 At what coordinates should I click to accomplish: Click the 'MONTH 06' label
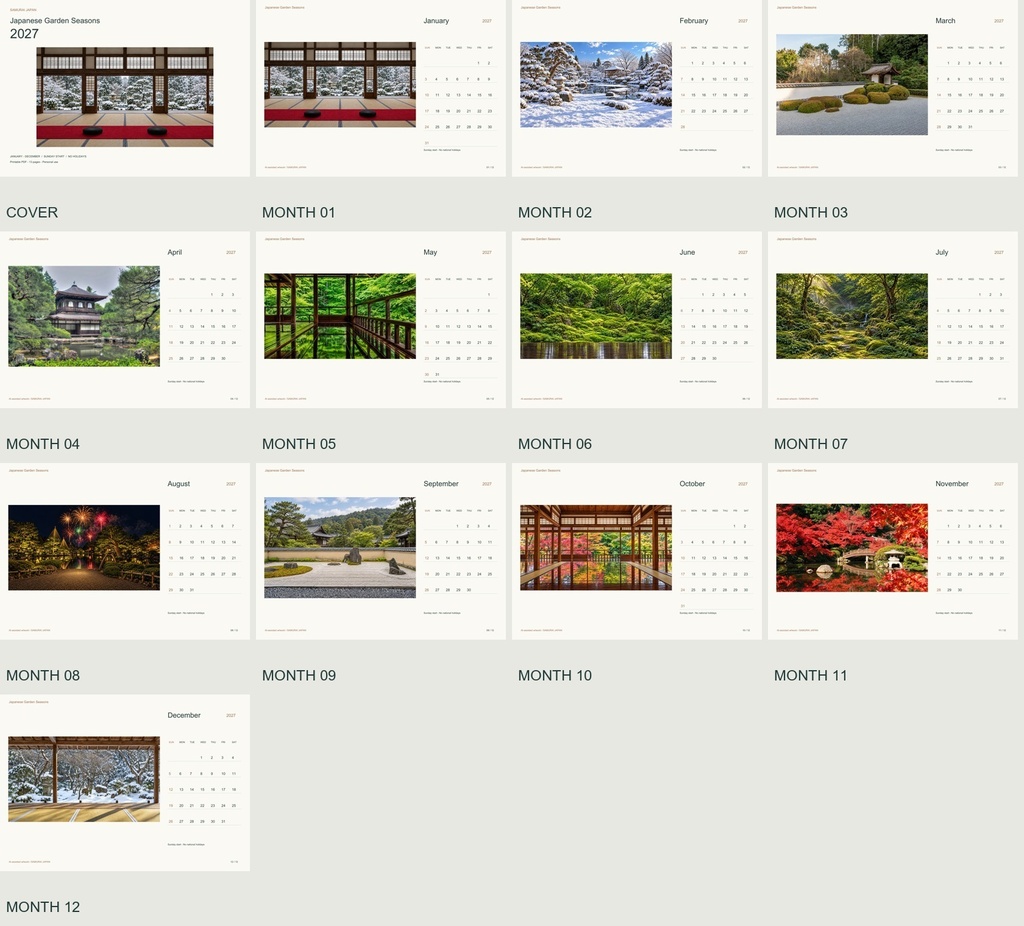coord(554,444)
